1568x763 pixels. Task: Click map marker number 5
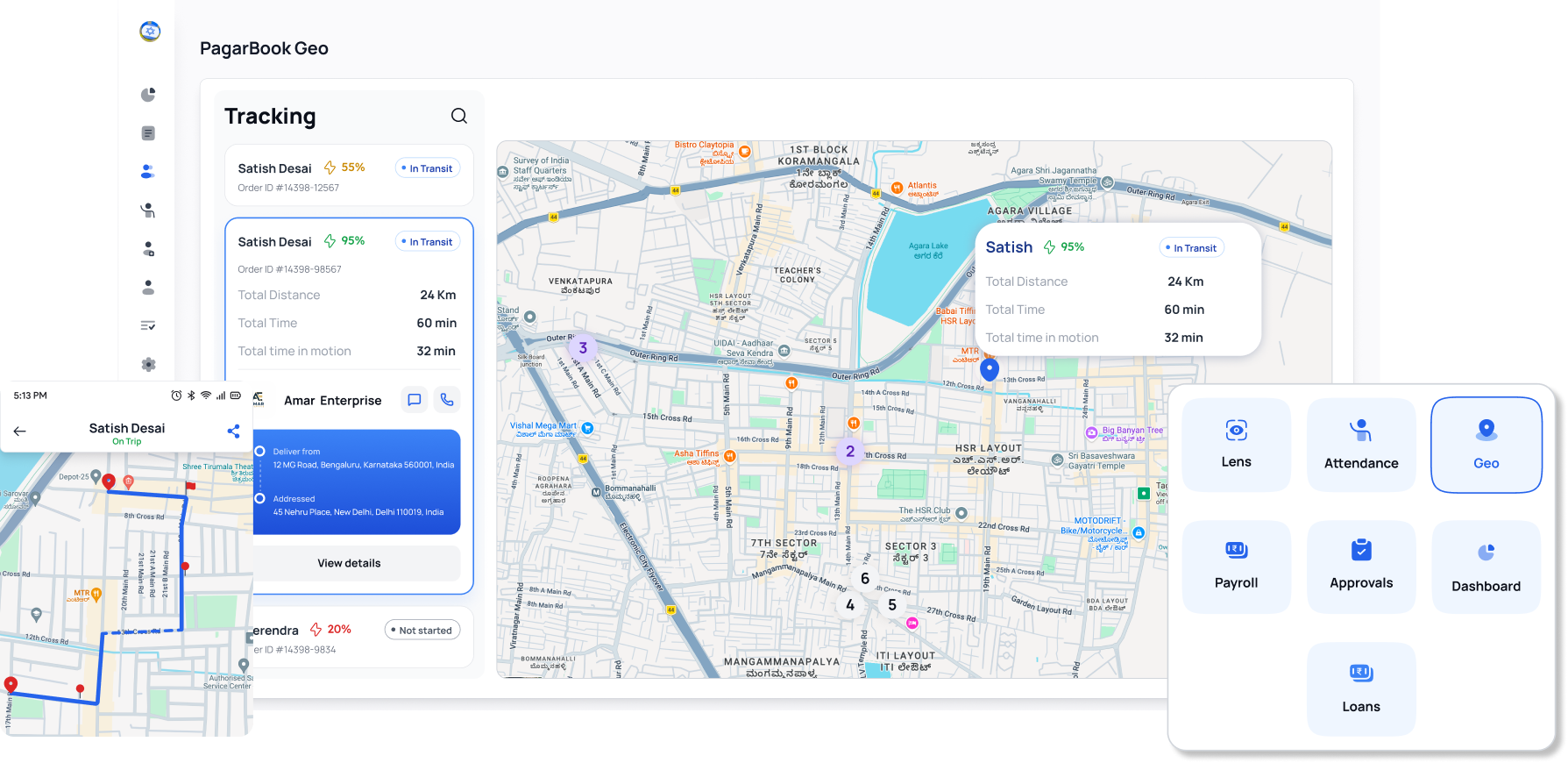pos(892,605)
